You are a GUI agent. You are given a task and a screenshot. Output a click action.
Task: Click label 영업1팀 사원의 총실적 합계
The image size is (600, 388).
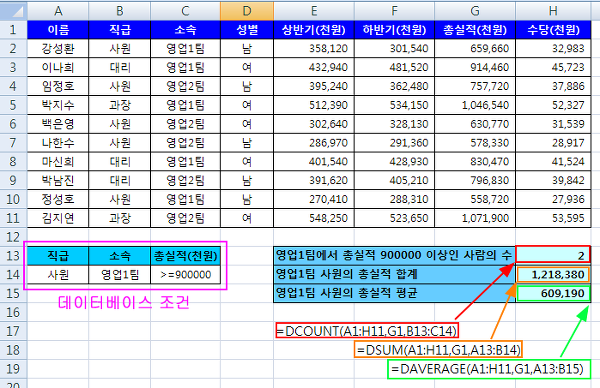[395, 274]
